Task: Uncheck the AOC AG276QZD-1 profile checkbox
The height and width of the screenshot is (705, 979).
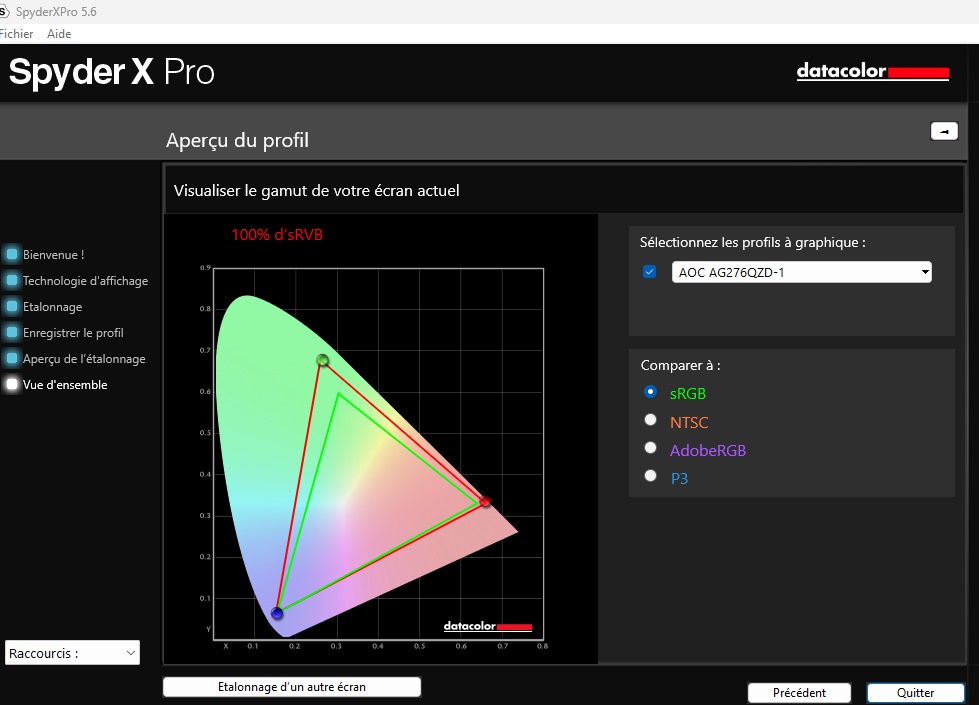Action: [x=650, y=272]
